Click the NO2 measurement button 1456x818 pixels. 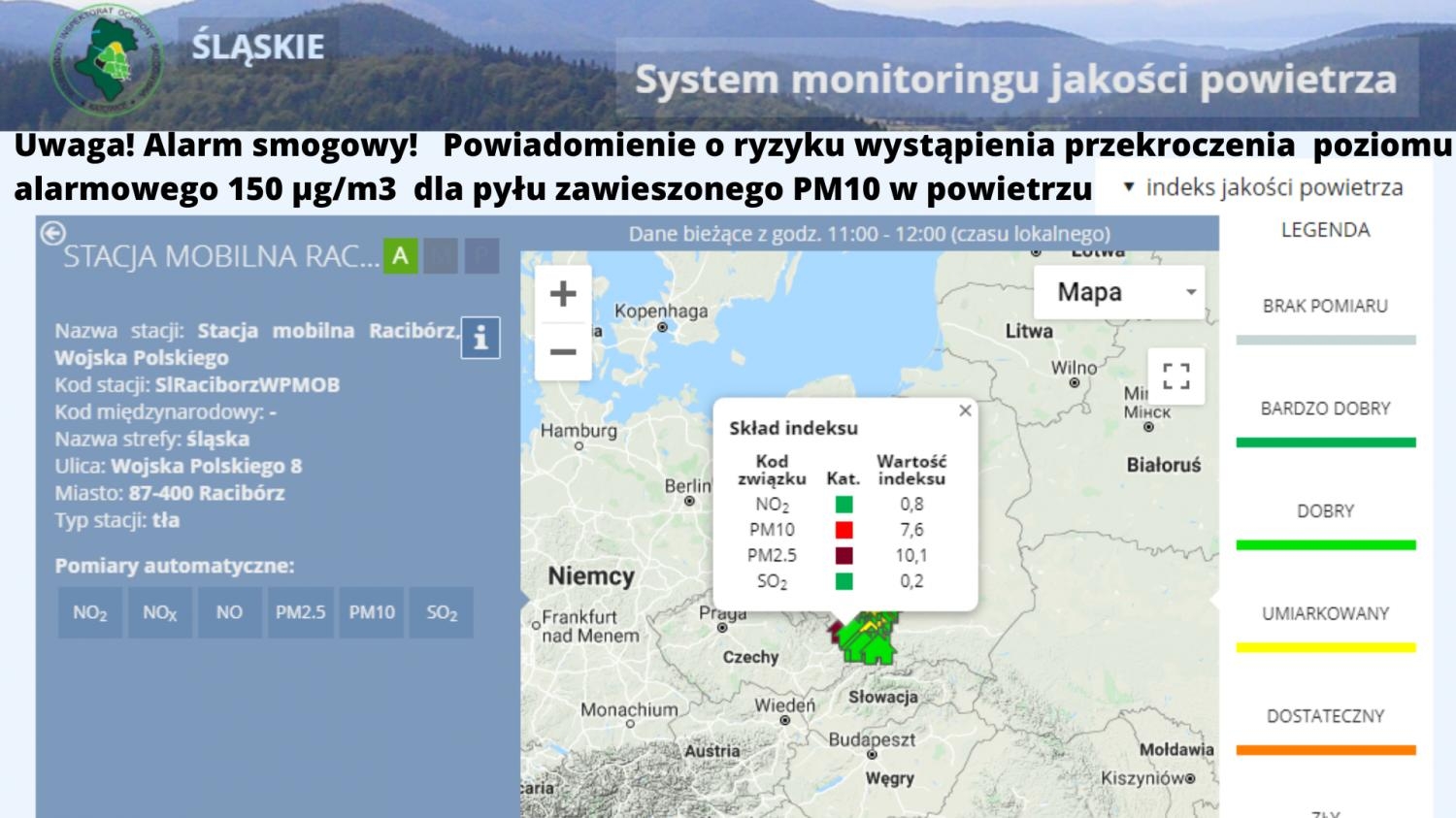(90, 612)
